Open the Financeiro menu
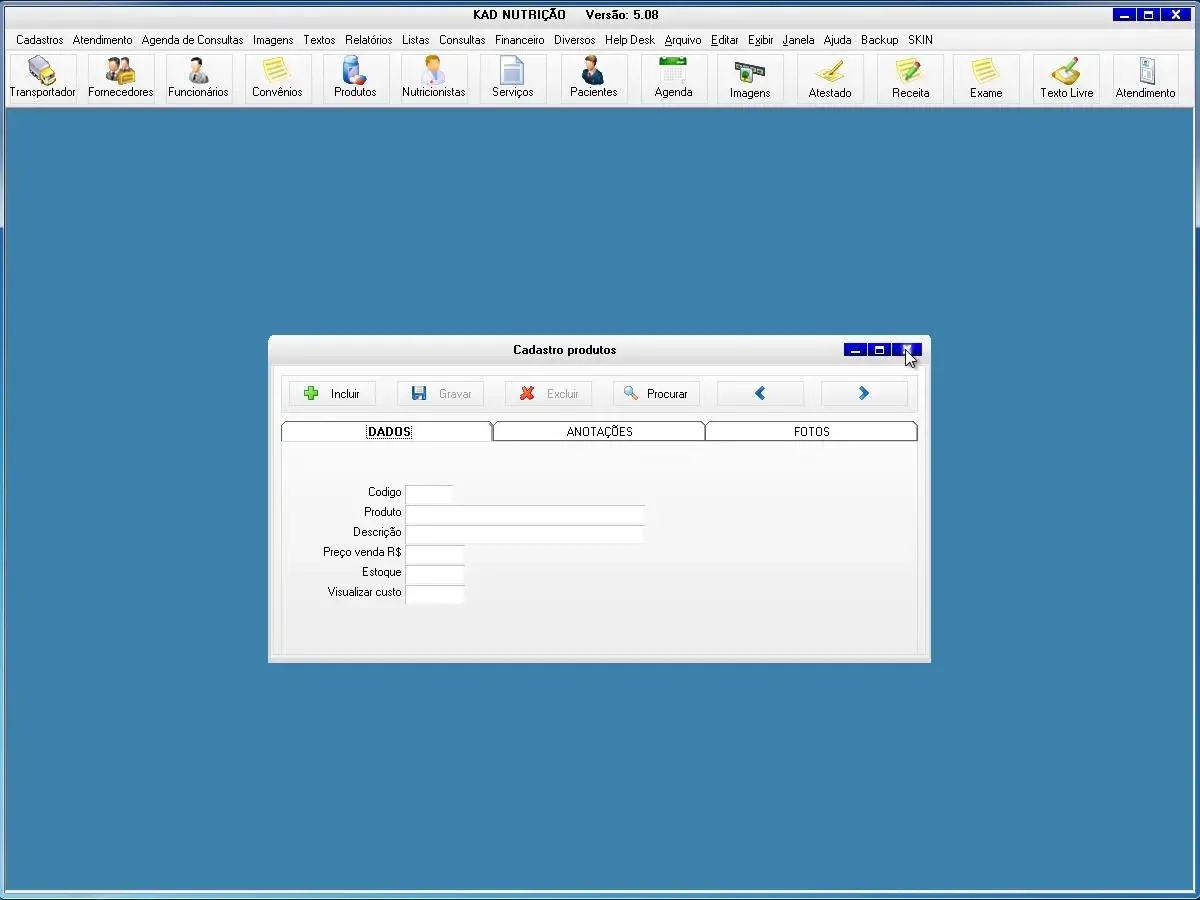Screen dimensions: 1200x900 click(520, 40)
